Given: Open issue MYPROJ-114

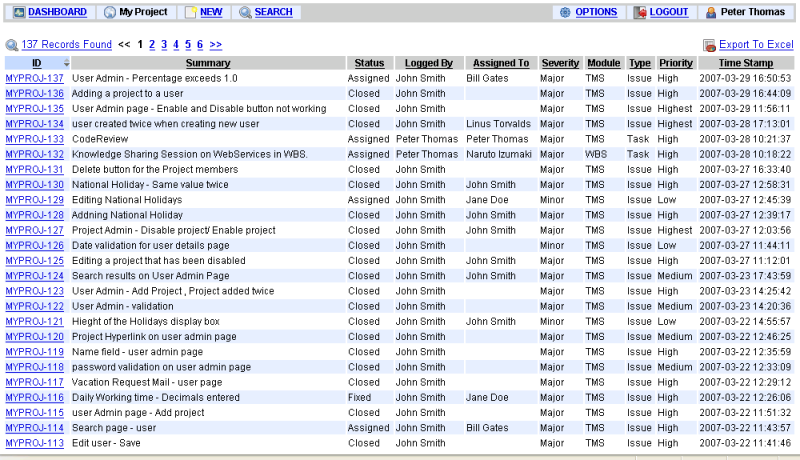Looking at the screenshot, I should [35, 428].
